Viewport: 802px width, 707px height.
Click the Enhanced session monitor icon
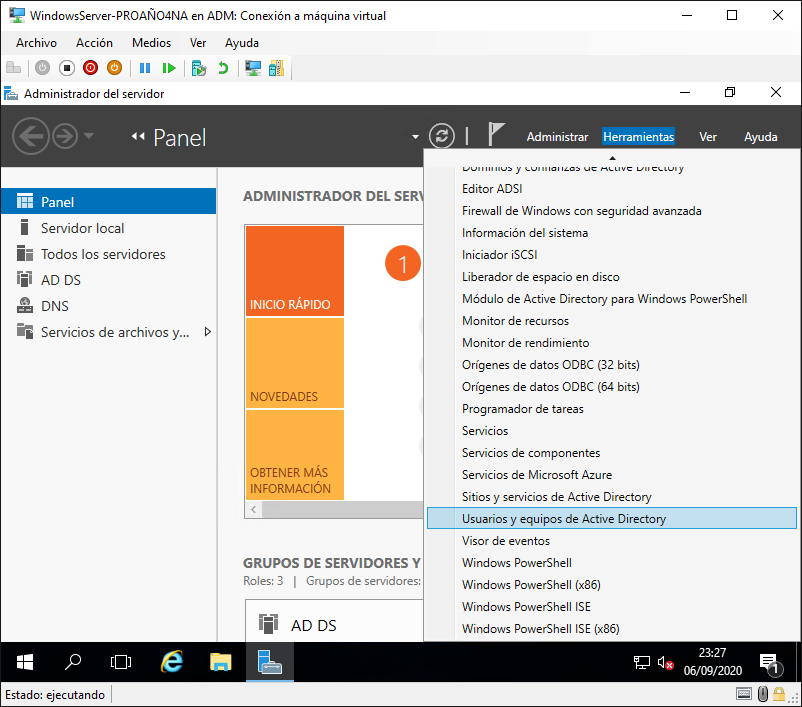(x=253, y=68)
